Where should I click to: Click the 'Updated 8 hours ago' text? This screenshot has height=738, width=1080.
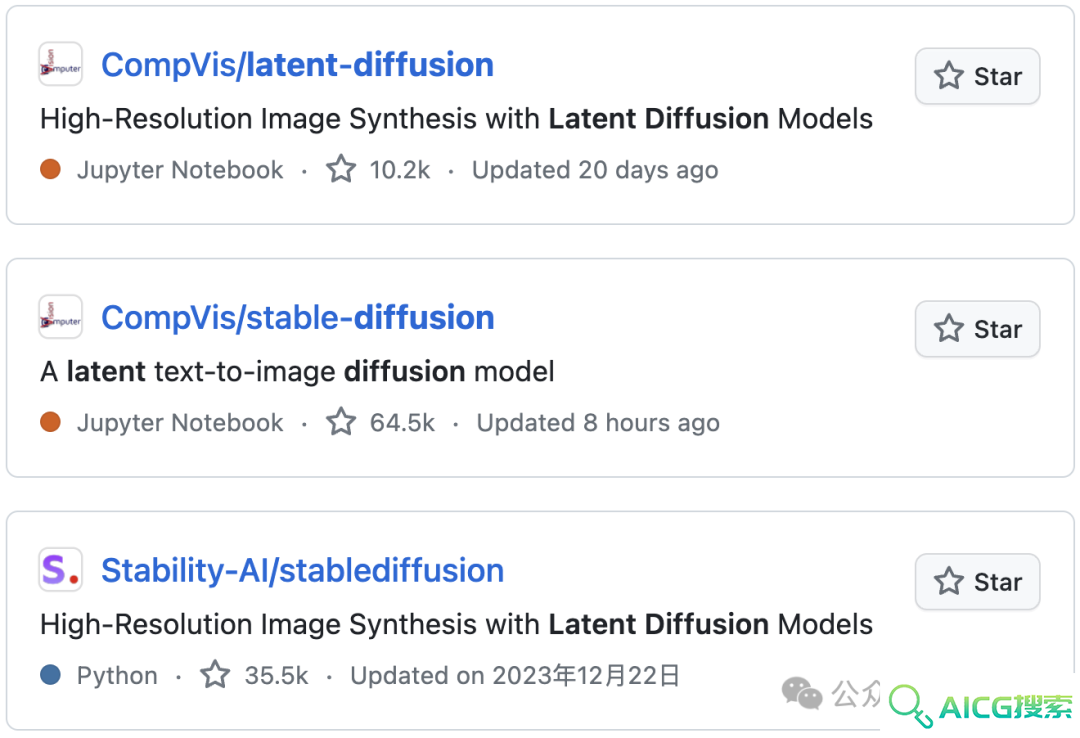click(598, 422)
